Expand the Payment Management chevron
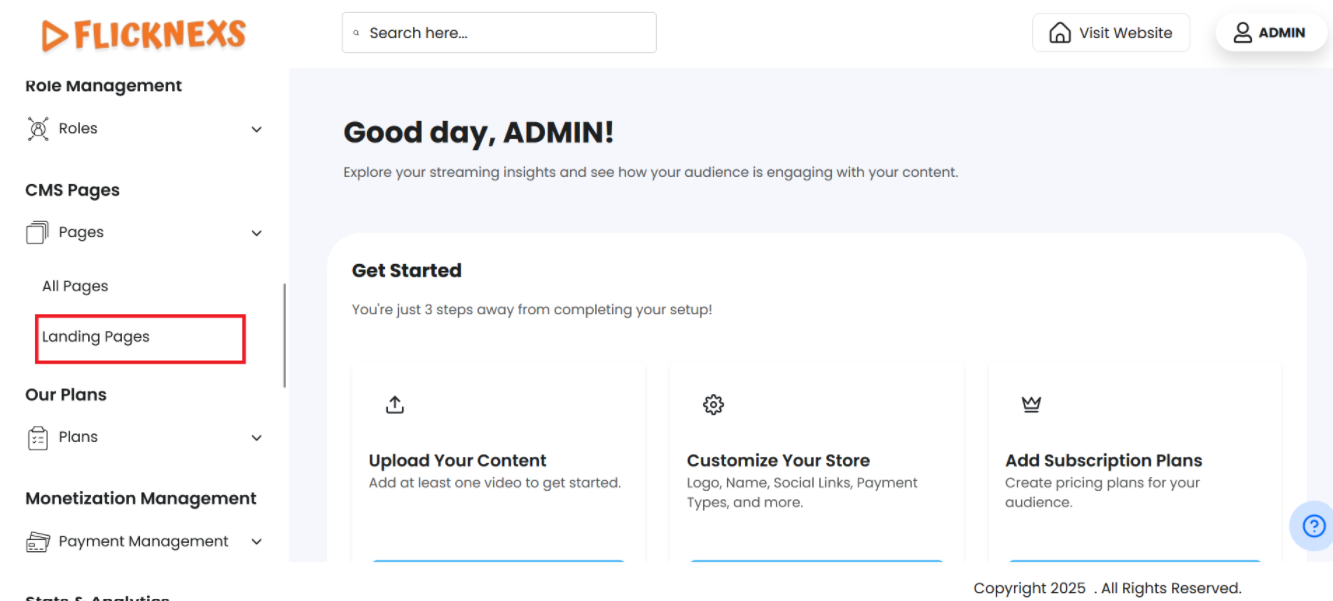Screen dimensions: 1333x601 (x=257, y=542)
